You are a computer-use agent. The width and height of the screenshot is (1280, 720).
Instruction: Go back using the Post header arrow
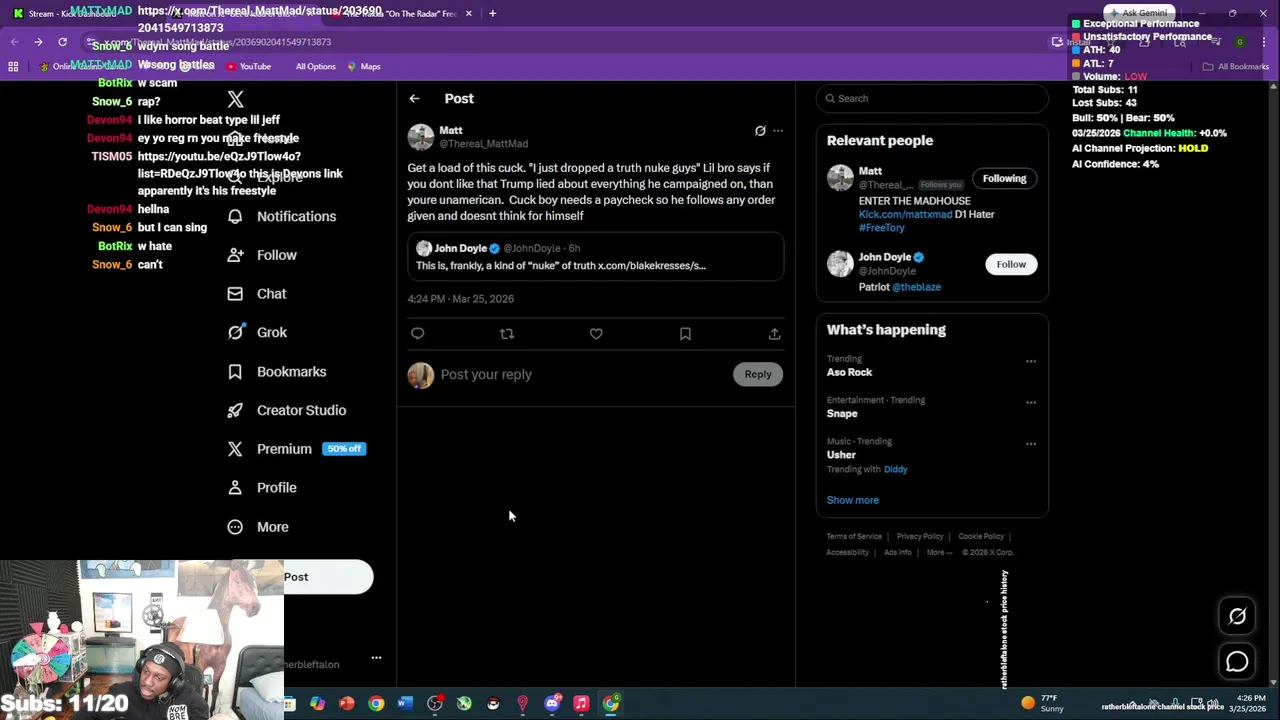(414, 98)
